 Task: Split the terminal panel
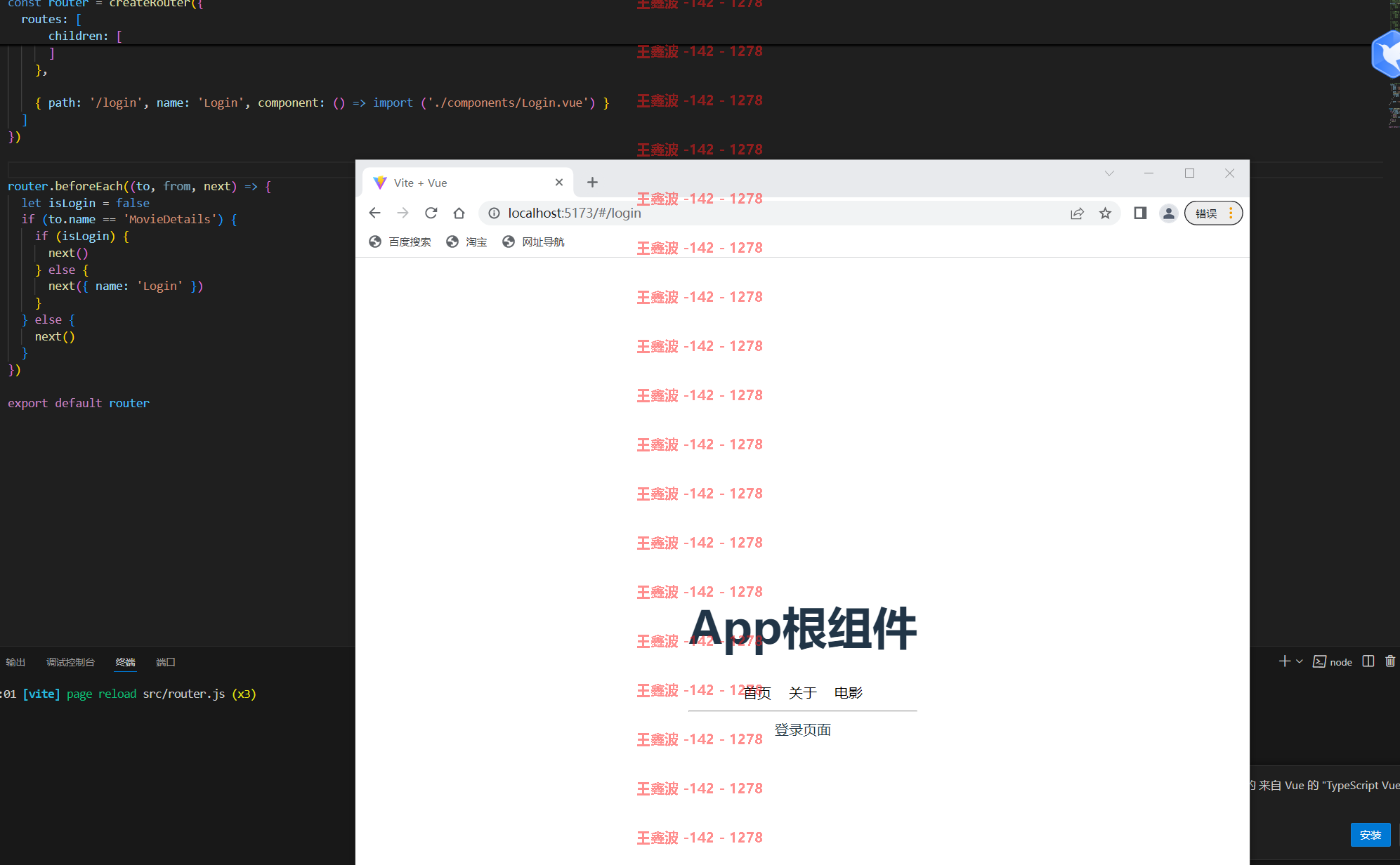coord(1368,661)
